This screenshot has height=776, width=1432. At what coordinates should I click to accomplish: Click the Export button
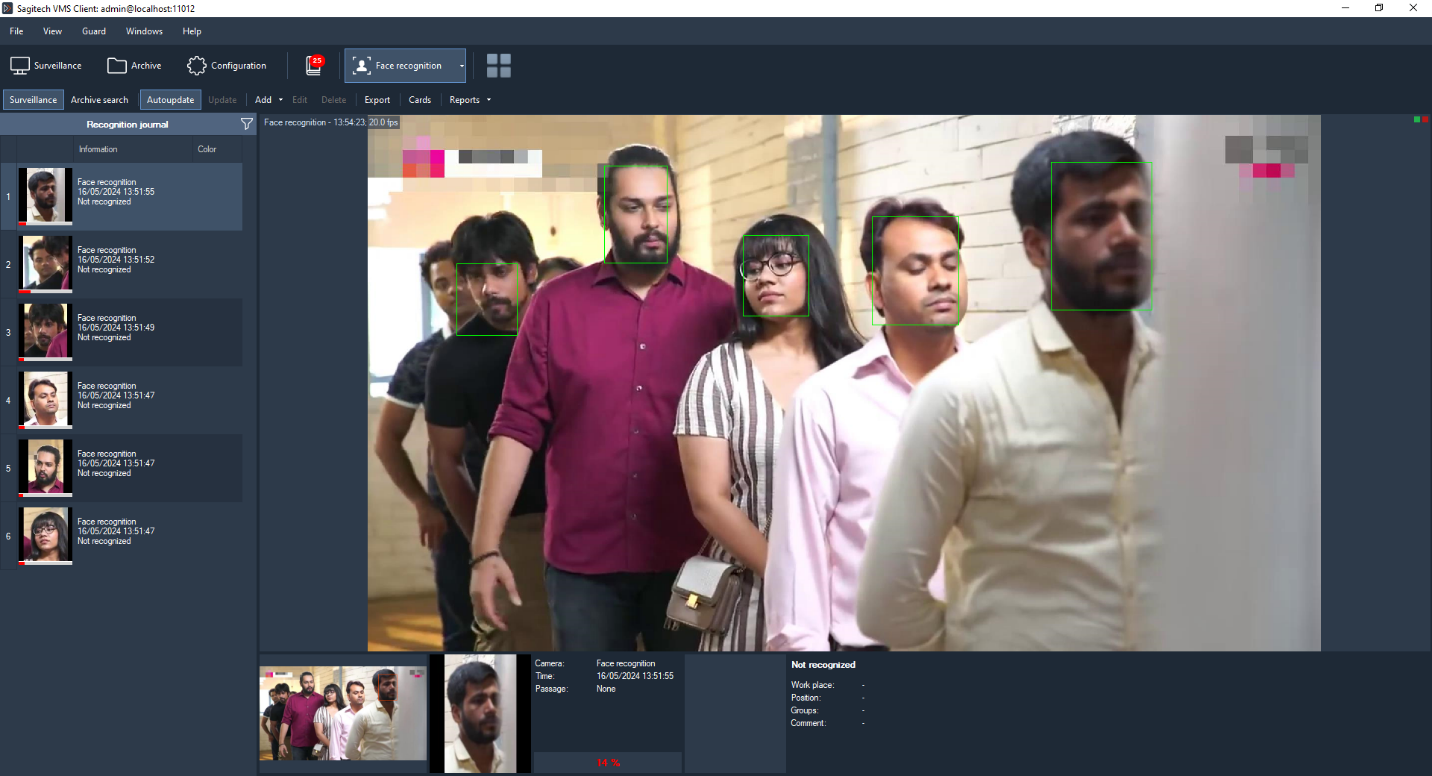click(377, 100)
